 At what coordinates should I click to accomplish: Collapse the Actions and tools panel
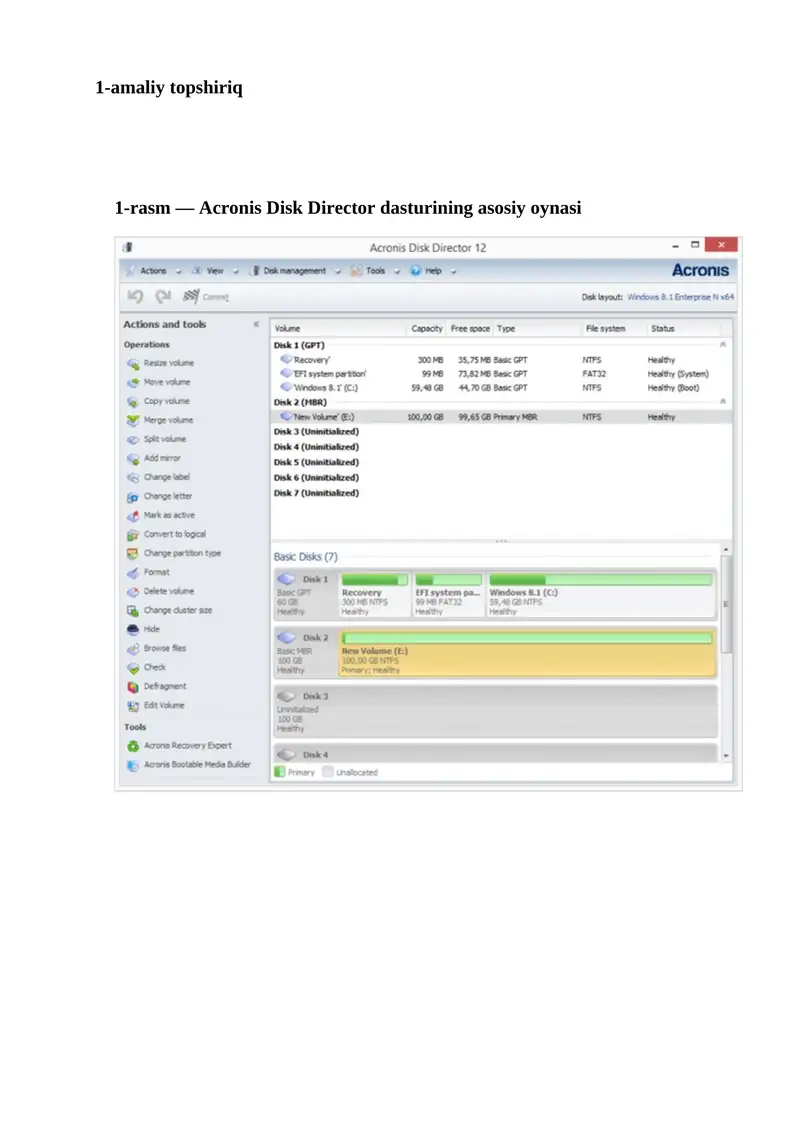pos(256,325)
